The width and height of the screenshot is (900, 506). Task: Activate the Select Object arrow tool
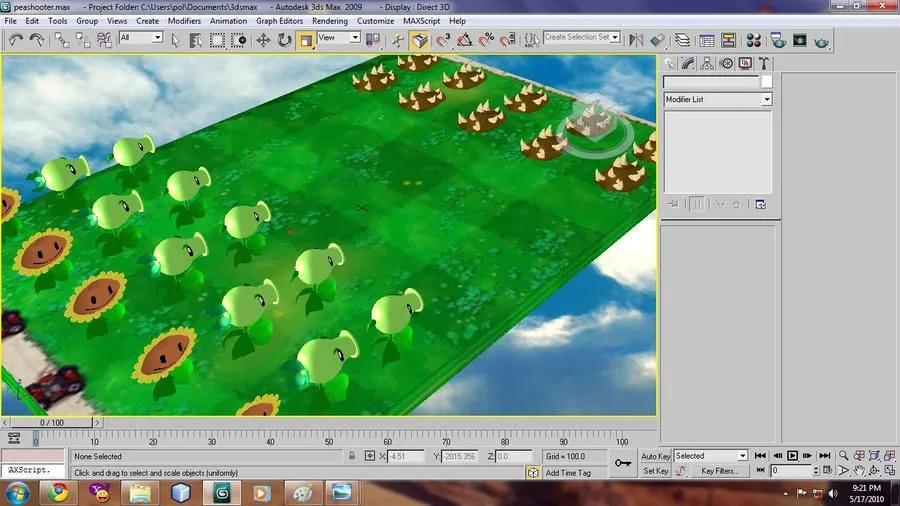click(175, 40)
